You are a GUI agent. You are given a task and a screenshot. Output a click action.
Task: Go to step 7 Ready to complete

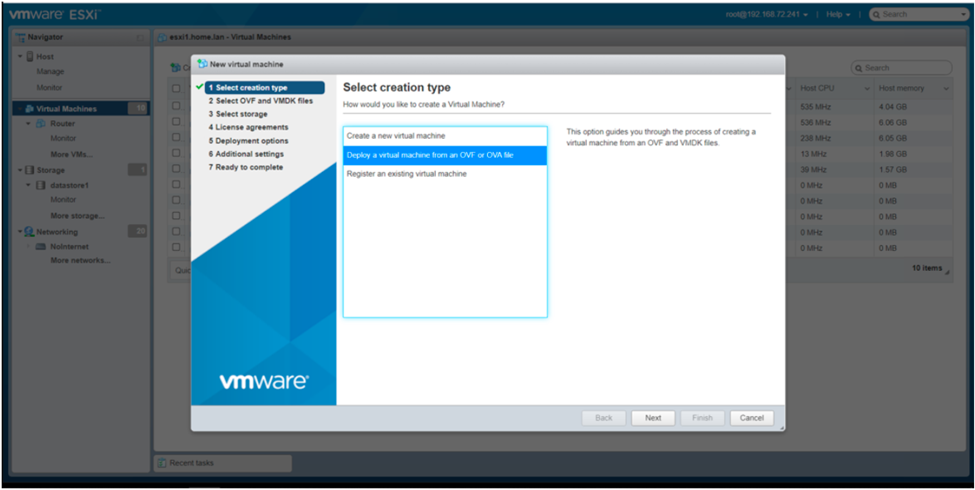246,168
